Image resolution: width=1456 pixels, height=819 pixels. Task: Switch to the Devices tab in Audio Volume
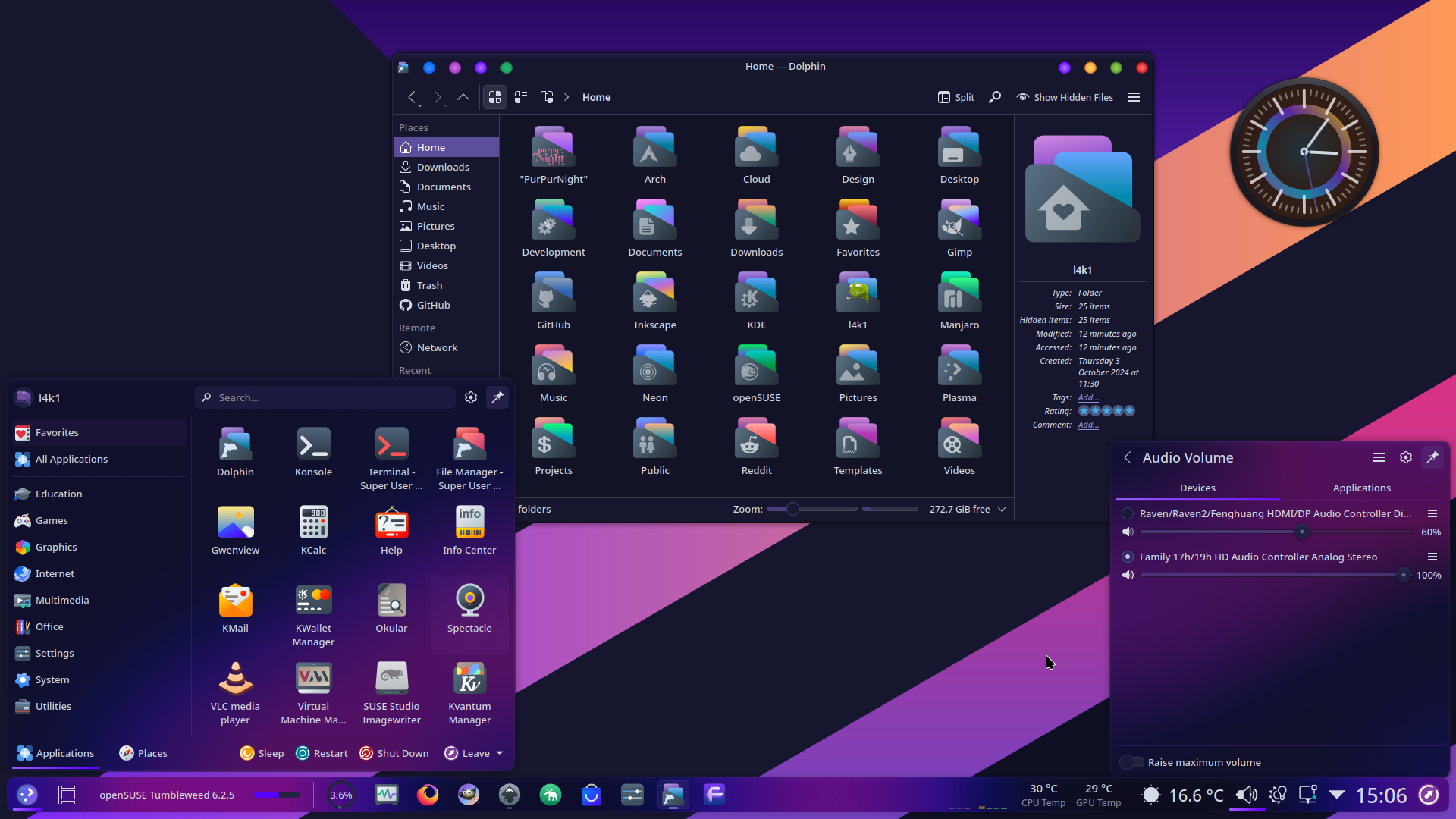pos(1197,488)
